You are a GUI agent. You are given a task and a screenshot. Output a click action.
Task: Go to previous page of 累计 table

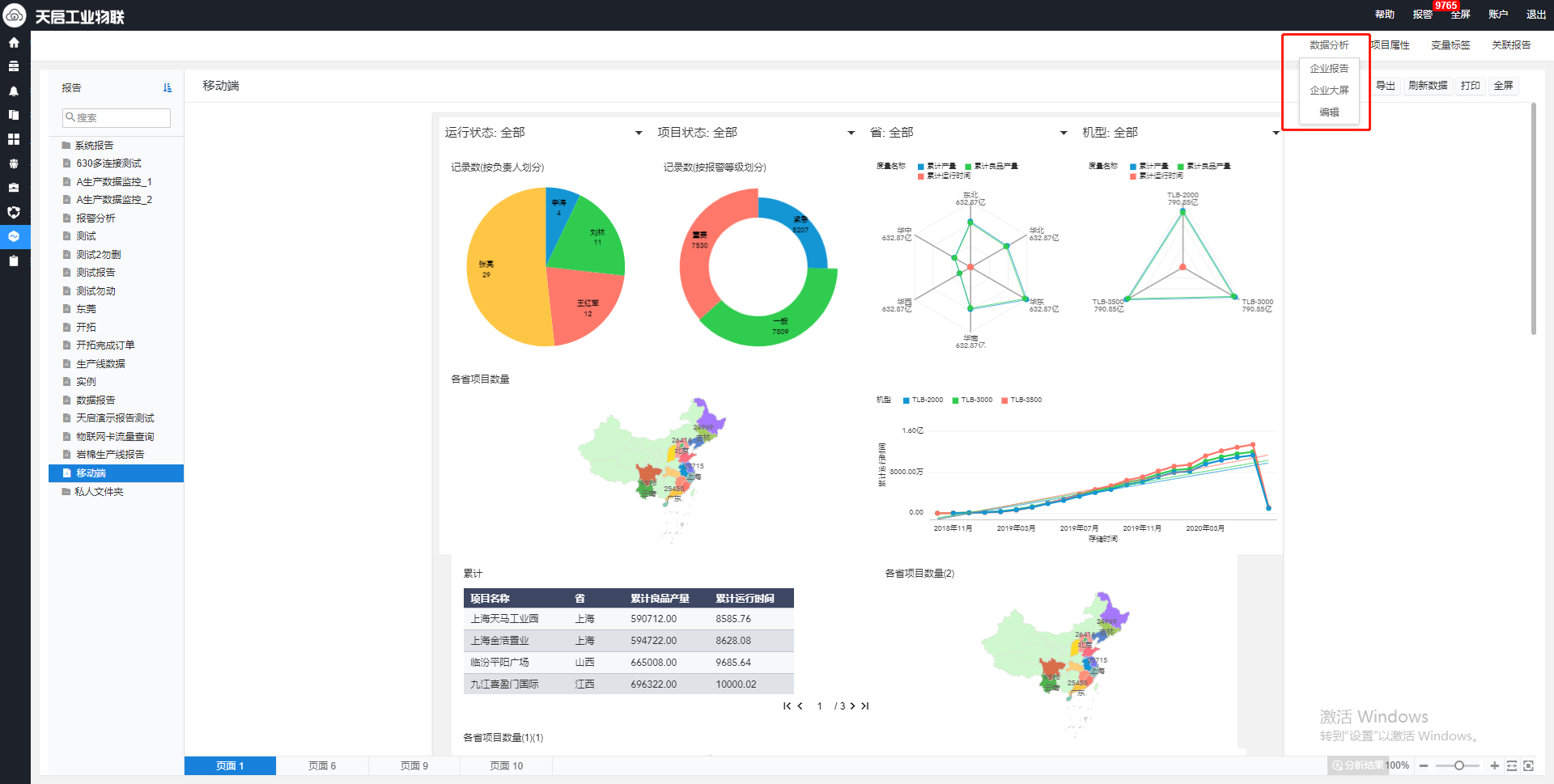click(800, 706)
